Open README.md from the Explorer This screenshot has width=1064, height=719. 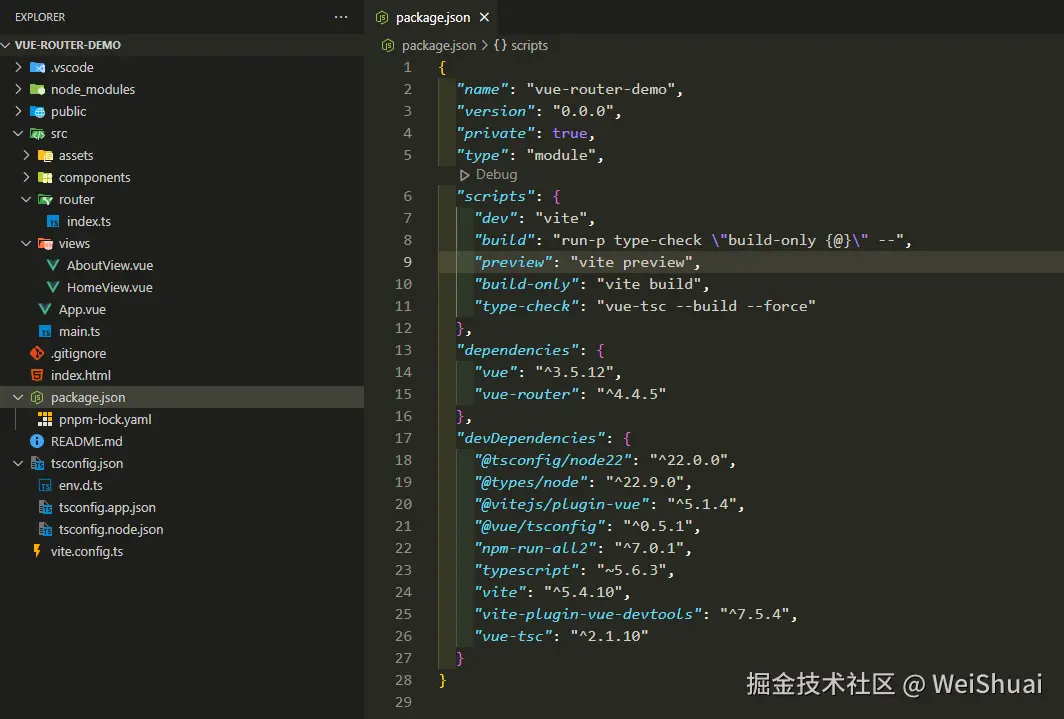pos(87,442)
